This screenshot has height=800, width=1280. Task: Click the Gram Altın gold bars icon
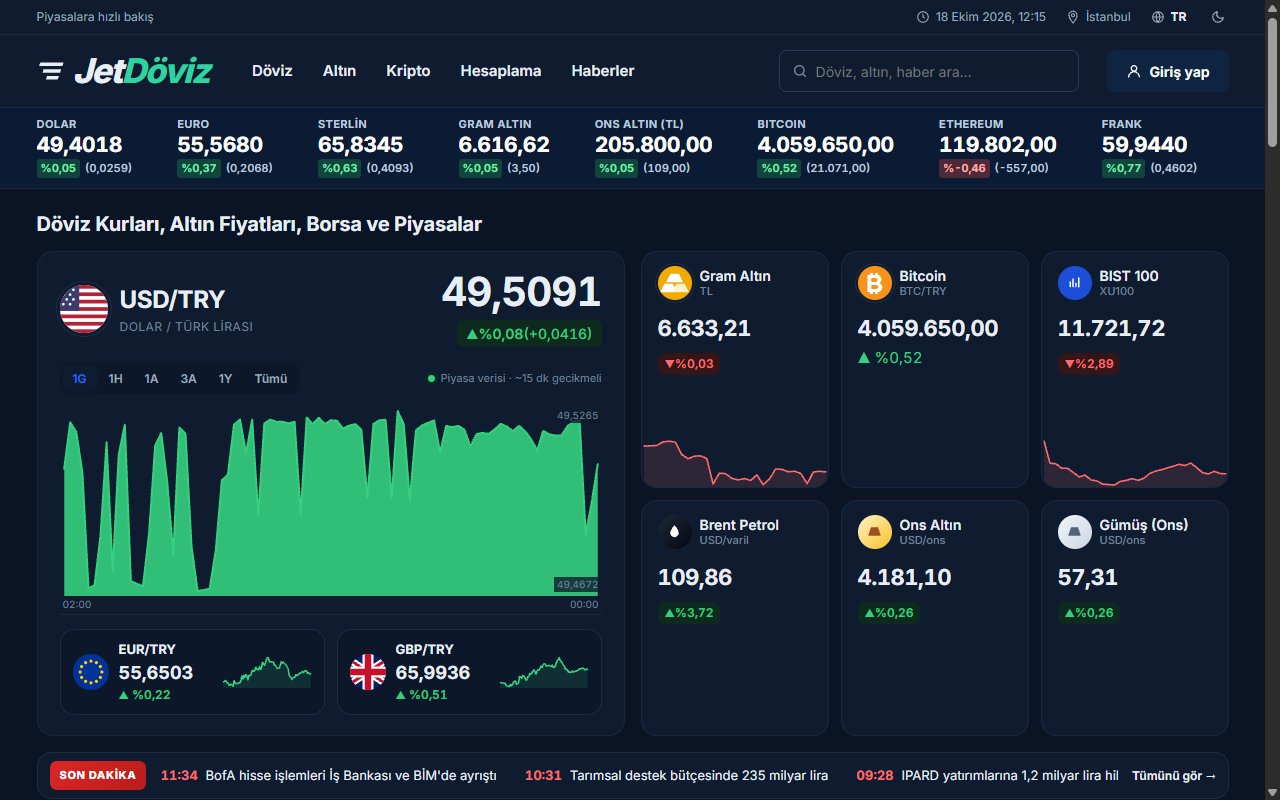click(x=675, y=283)
